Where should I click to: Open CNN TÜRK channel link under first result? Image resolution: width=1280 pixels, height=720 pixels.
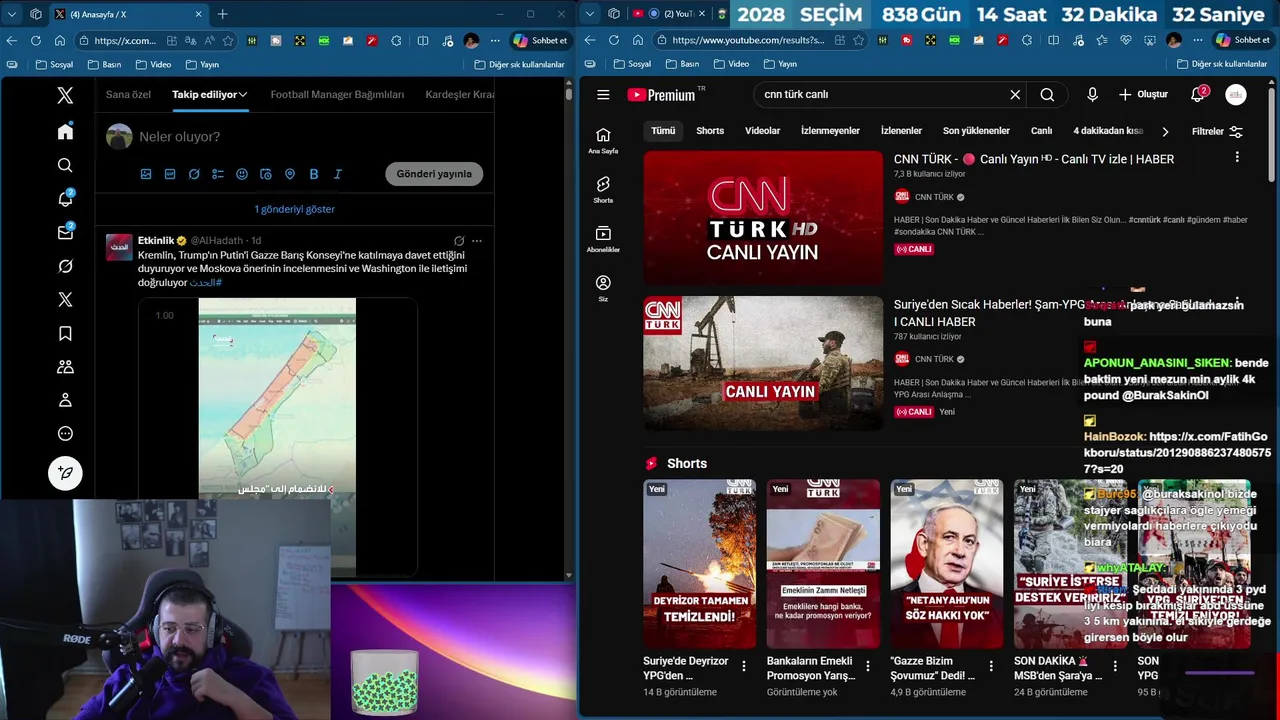[x=934, y=197]
